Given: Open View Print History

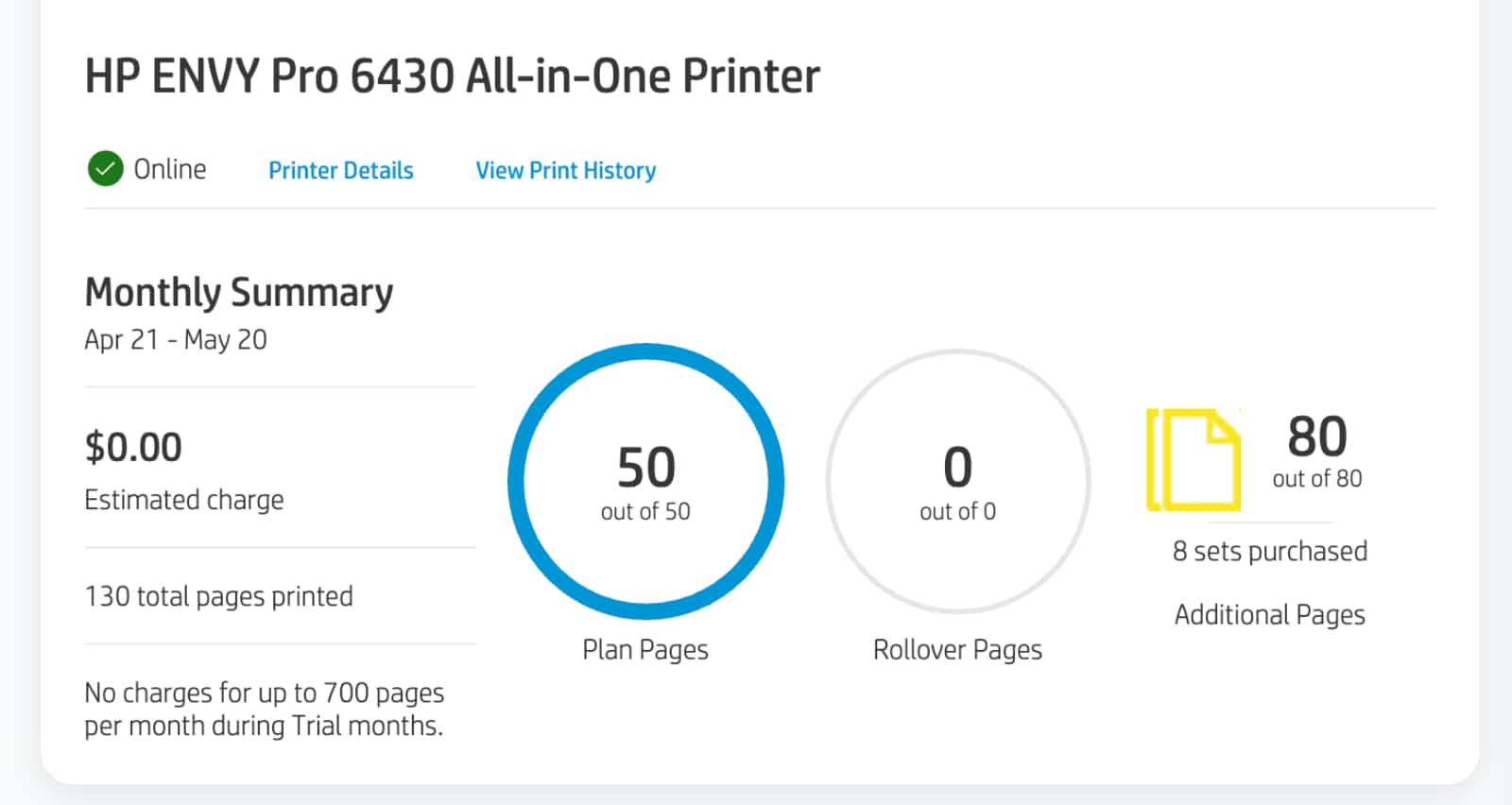Looking at the screenshot, I should [565, 170].
